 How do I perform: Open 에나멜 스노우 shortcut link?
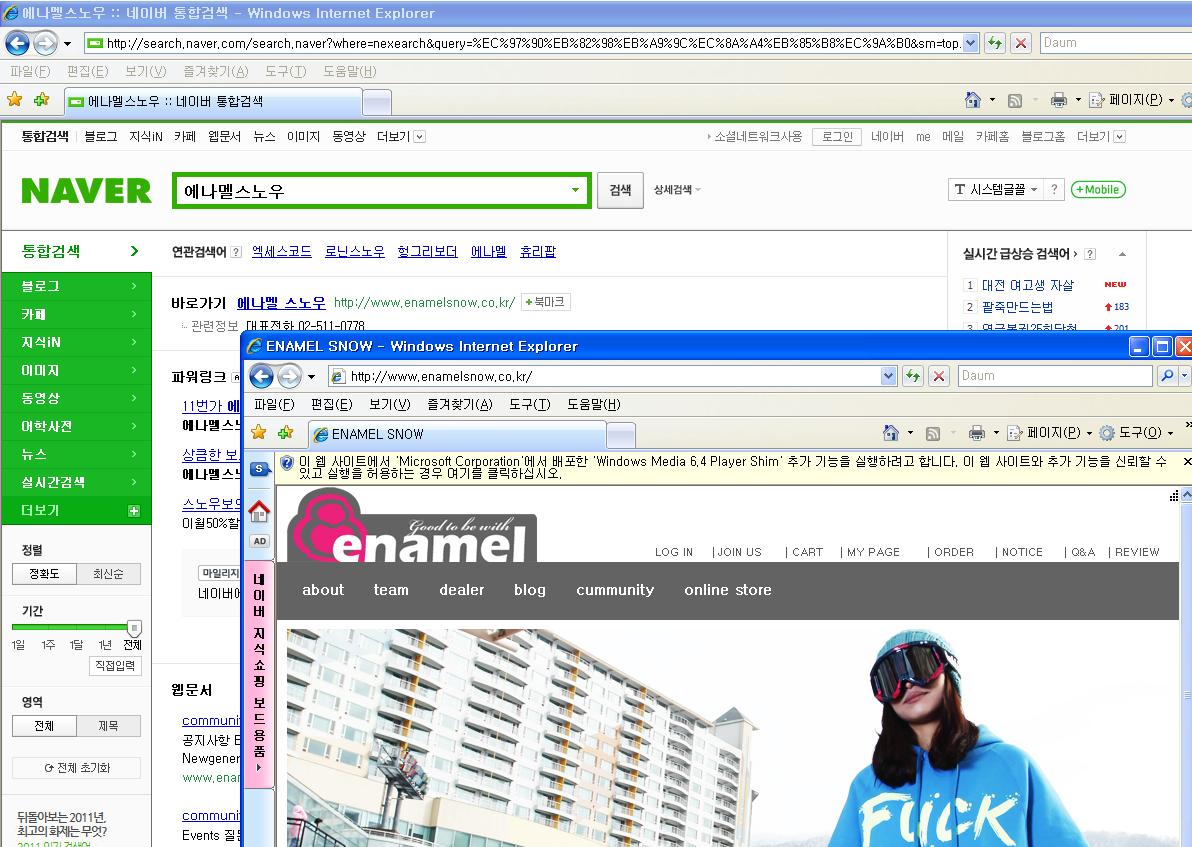281,303
